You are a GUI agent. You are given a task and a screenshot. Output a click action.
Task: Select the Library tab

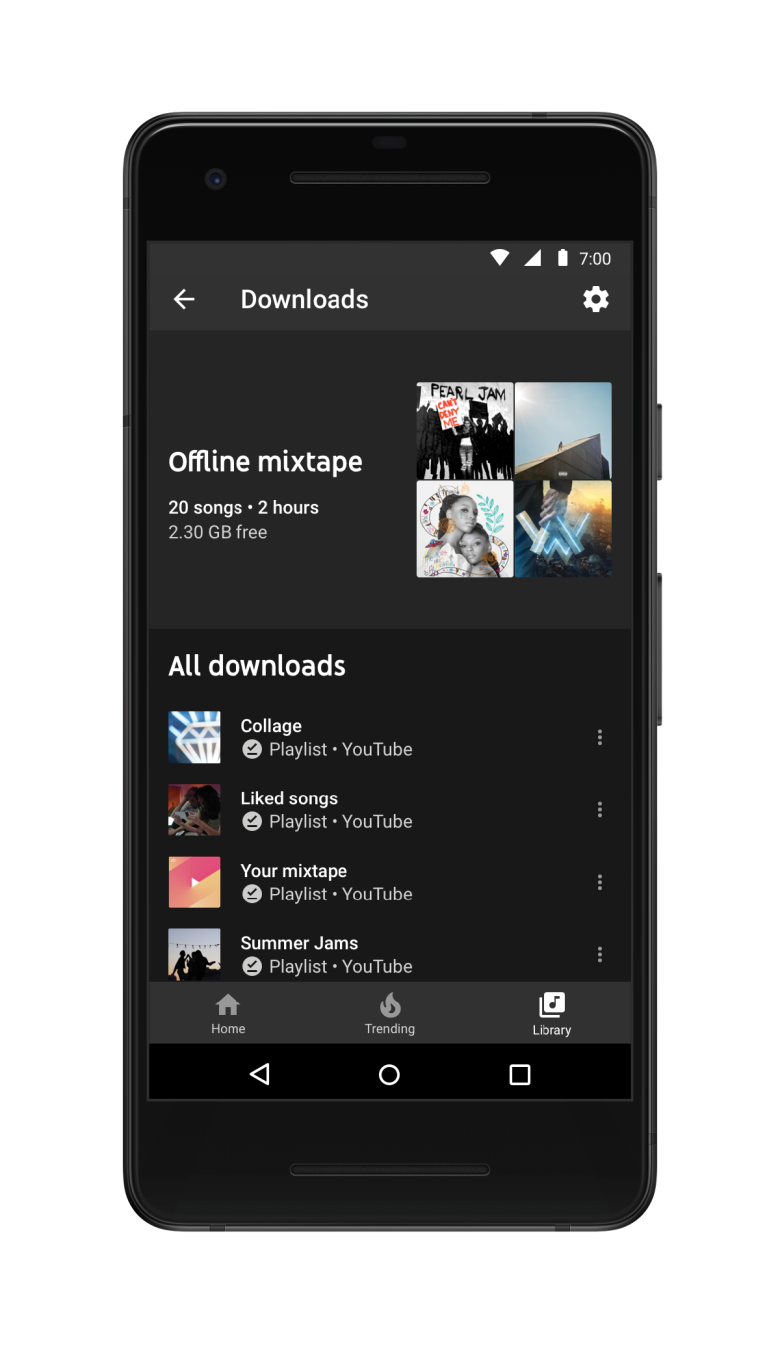(x=552, y=1014)
